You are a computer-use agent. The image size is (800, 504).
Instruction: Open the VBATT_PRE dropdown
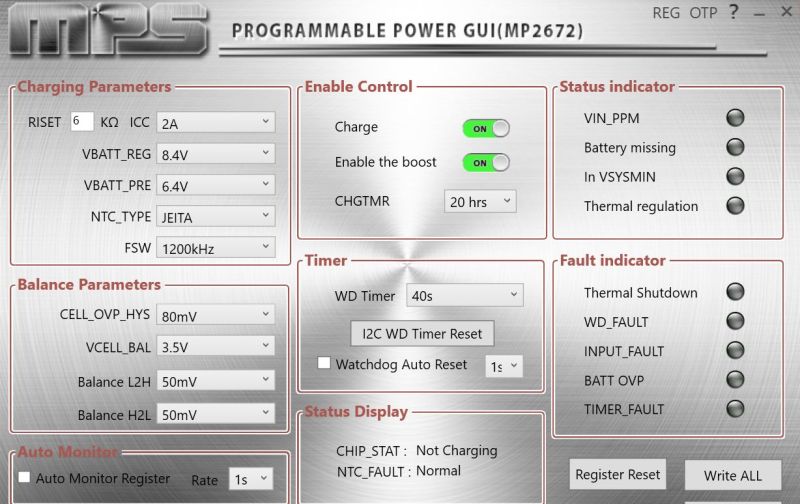[215, 185]
